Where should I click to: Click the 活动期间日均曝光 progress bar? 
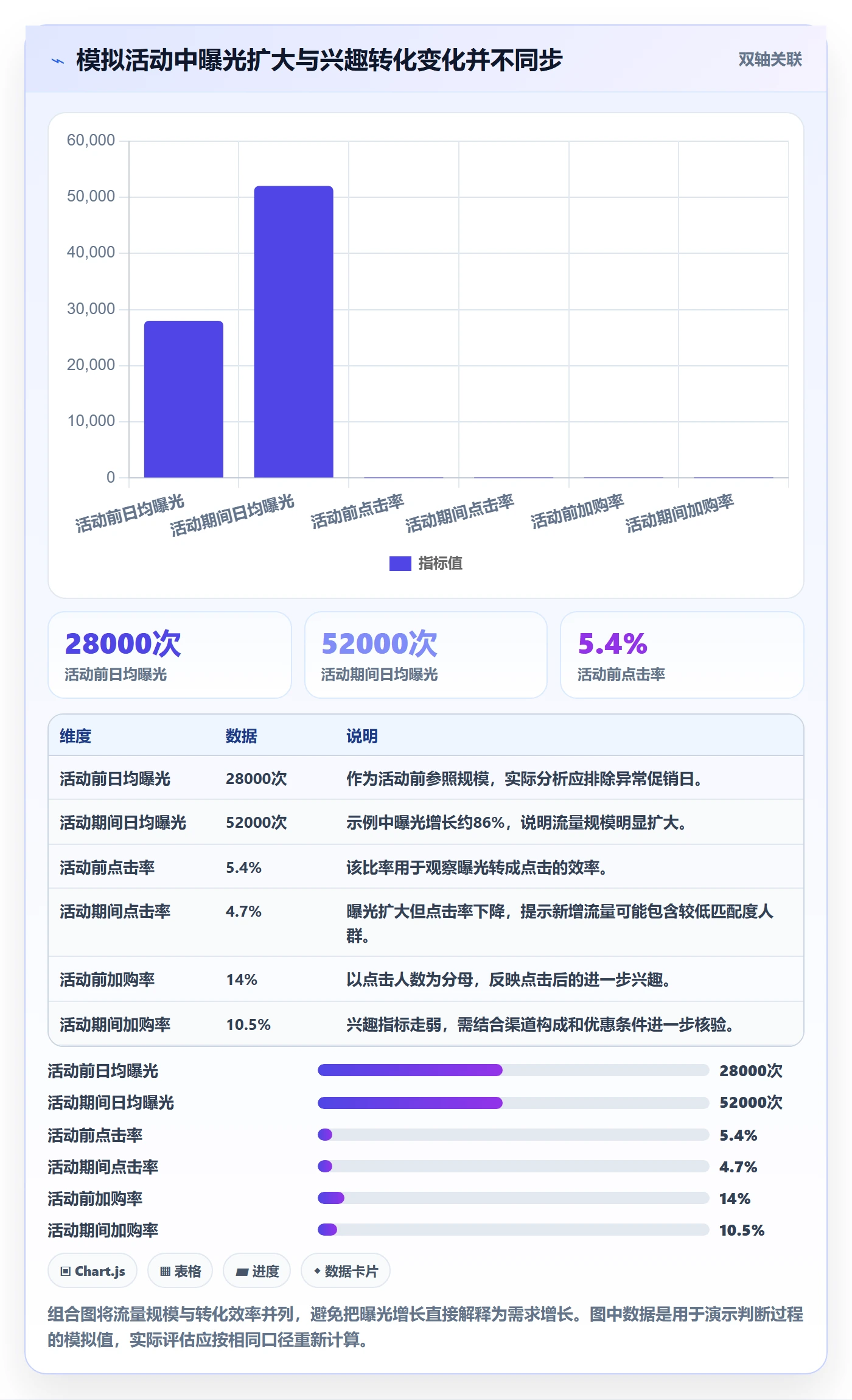click(514, 1102)
